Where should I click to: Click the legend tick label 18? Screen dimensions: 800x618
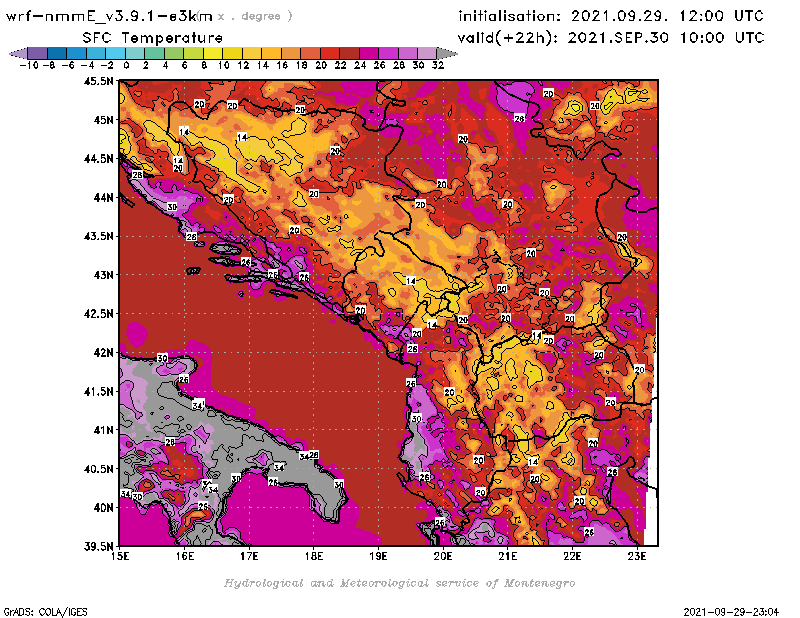(302, 65)
